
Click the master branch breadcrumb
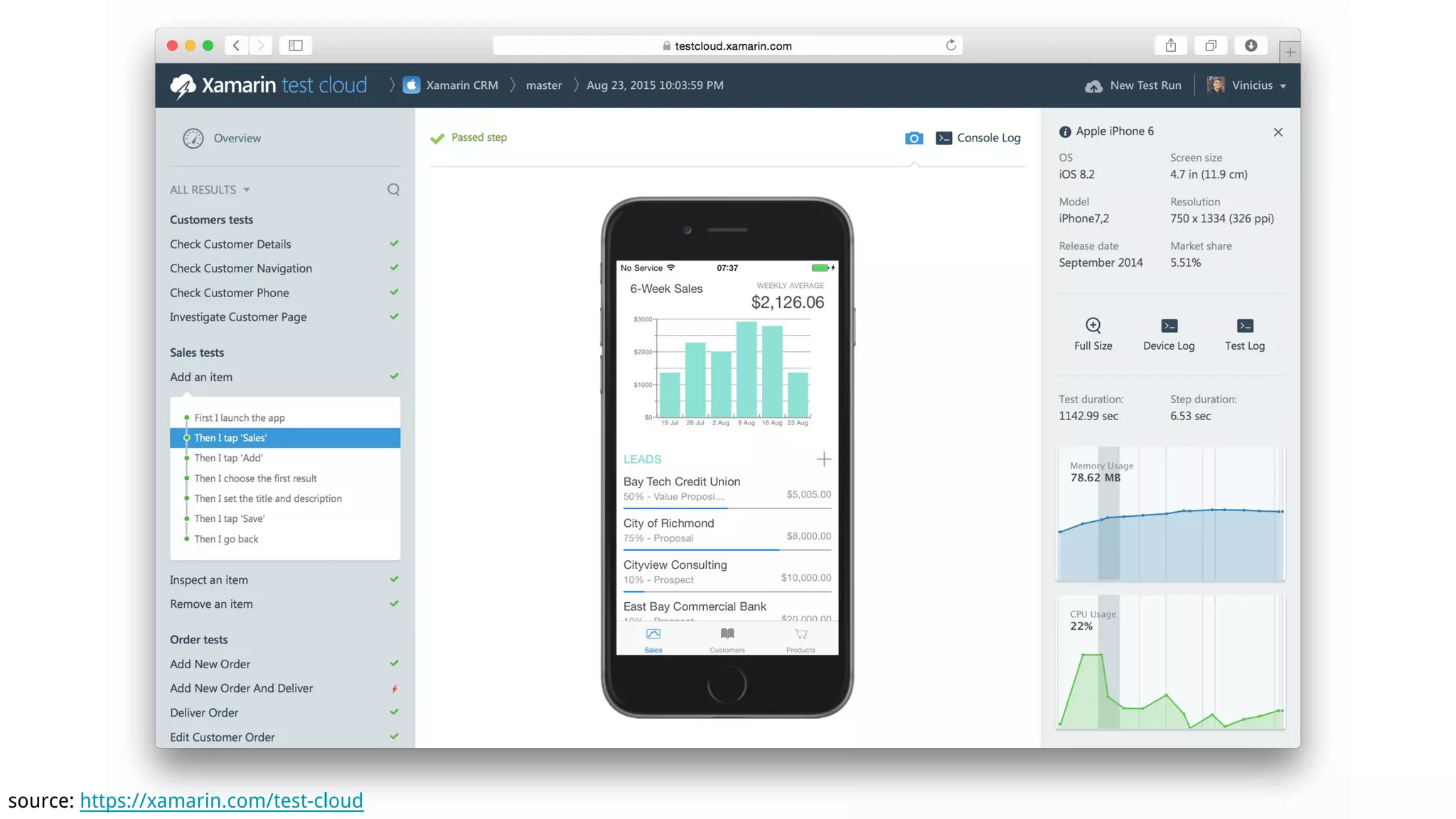pyautogui.click(x=544, y=85)
